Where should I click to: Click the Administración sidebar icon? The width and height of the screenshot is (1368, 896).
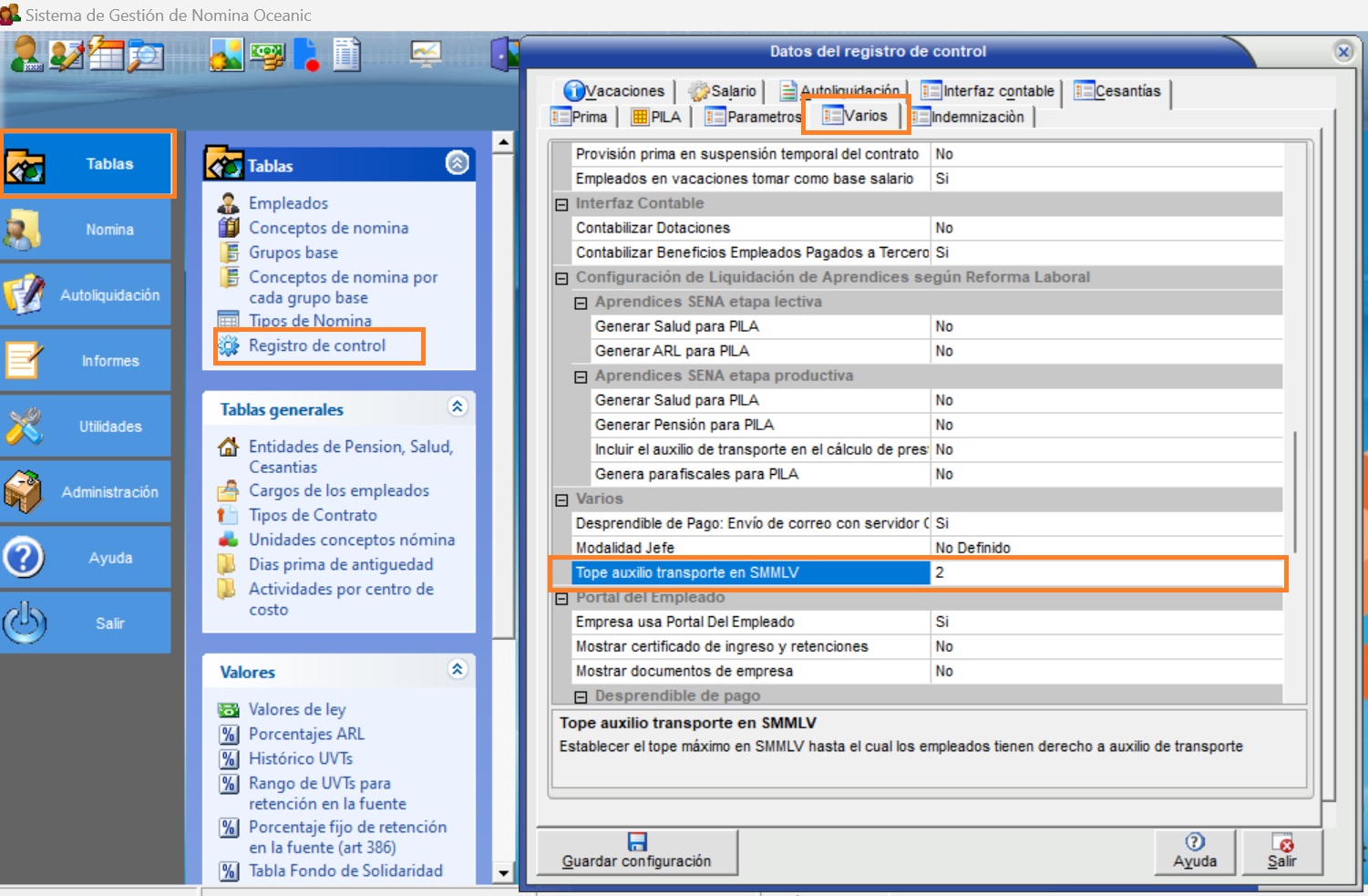(x=24, y=492)
